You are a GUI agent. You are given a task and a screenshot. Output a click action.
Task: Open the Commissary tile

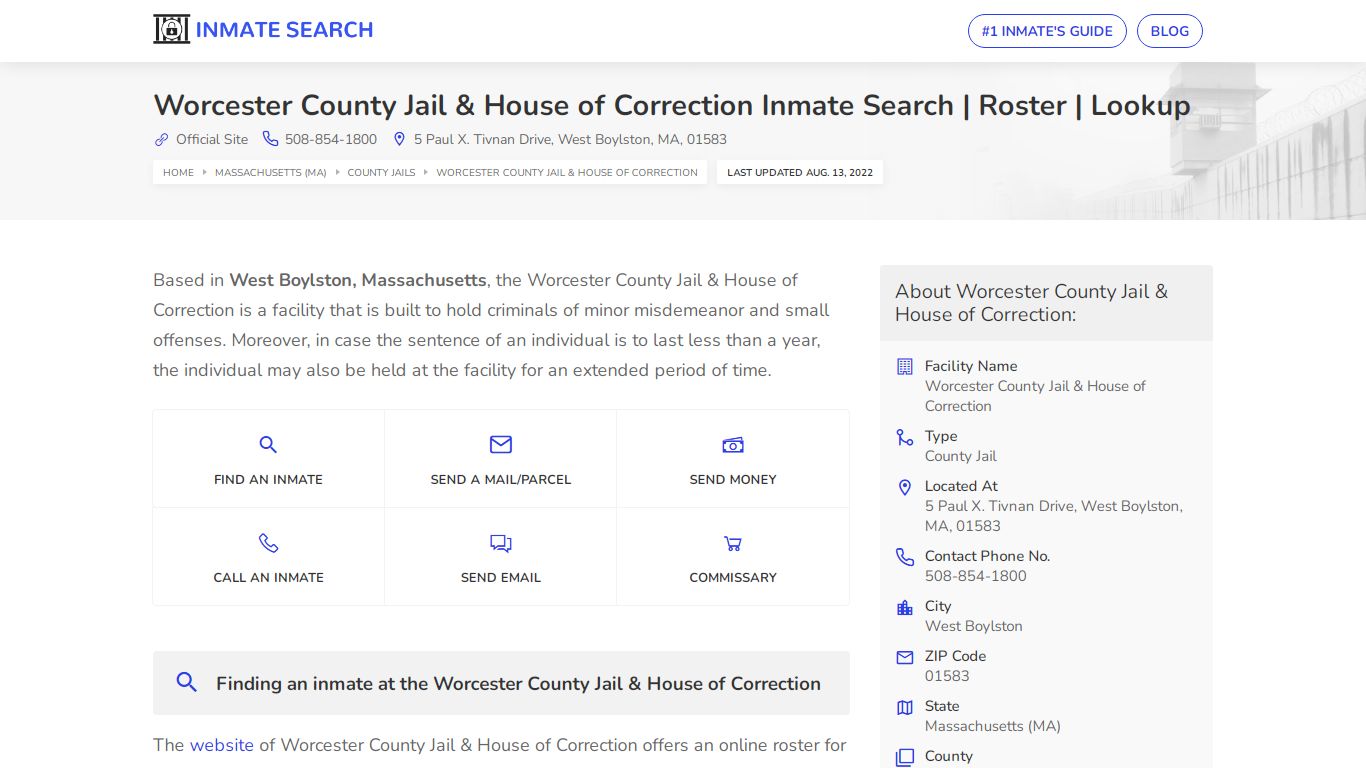pyautogui.click(x=733, y=557)
